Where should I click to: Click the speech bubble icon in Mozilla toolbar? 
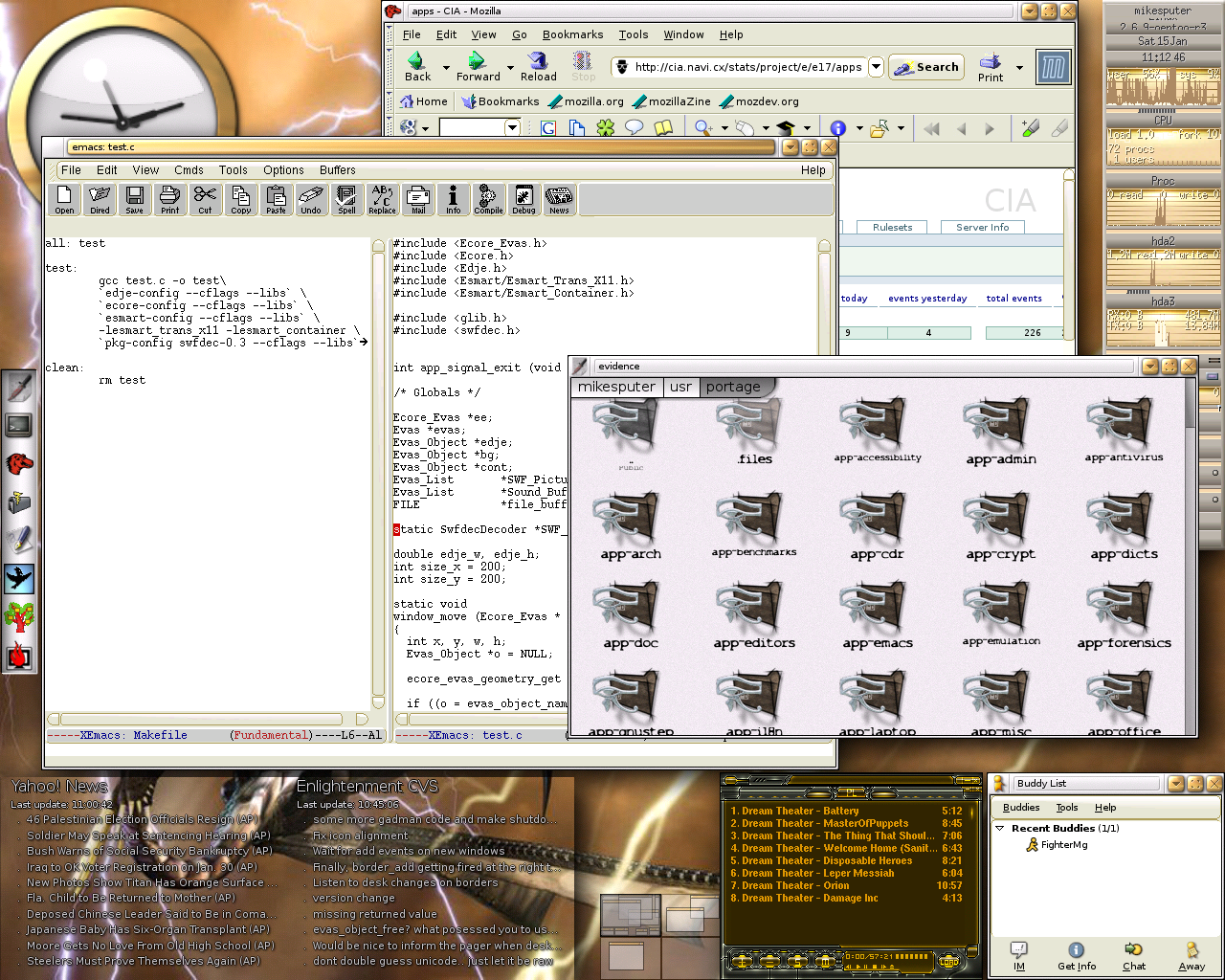[x=634, y=127]
